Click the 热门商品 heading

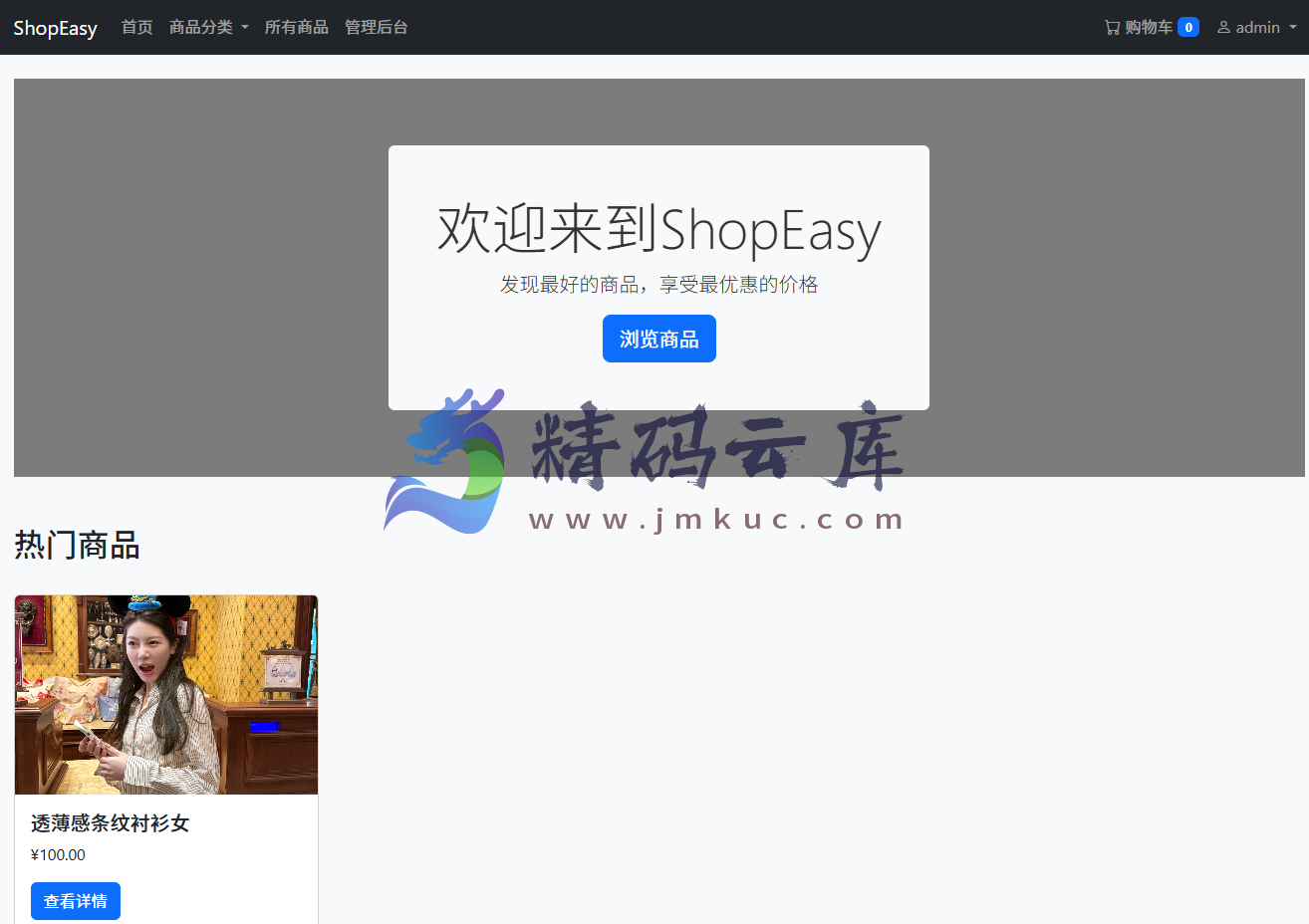tap(77, 546)
